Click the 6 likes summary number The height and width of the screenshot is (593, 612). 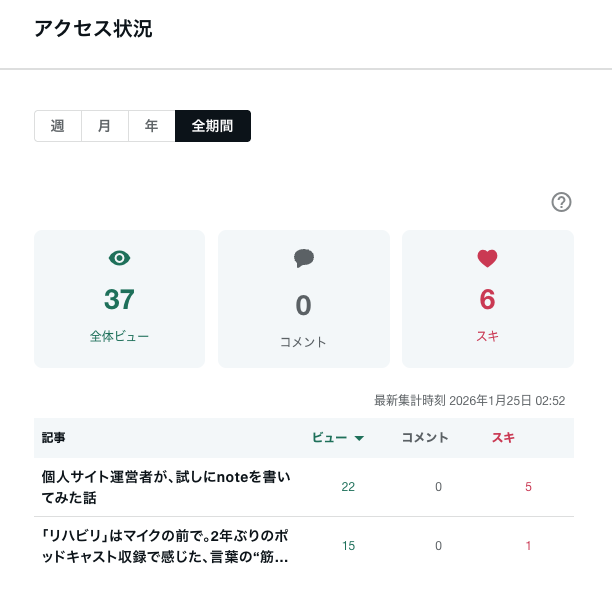point(487,299)
